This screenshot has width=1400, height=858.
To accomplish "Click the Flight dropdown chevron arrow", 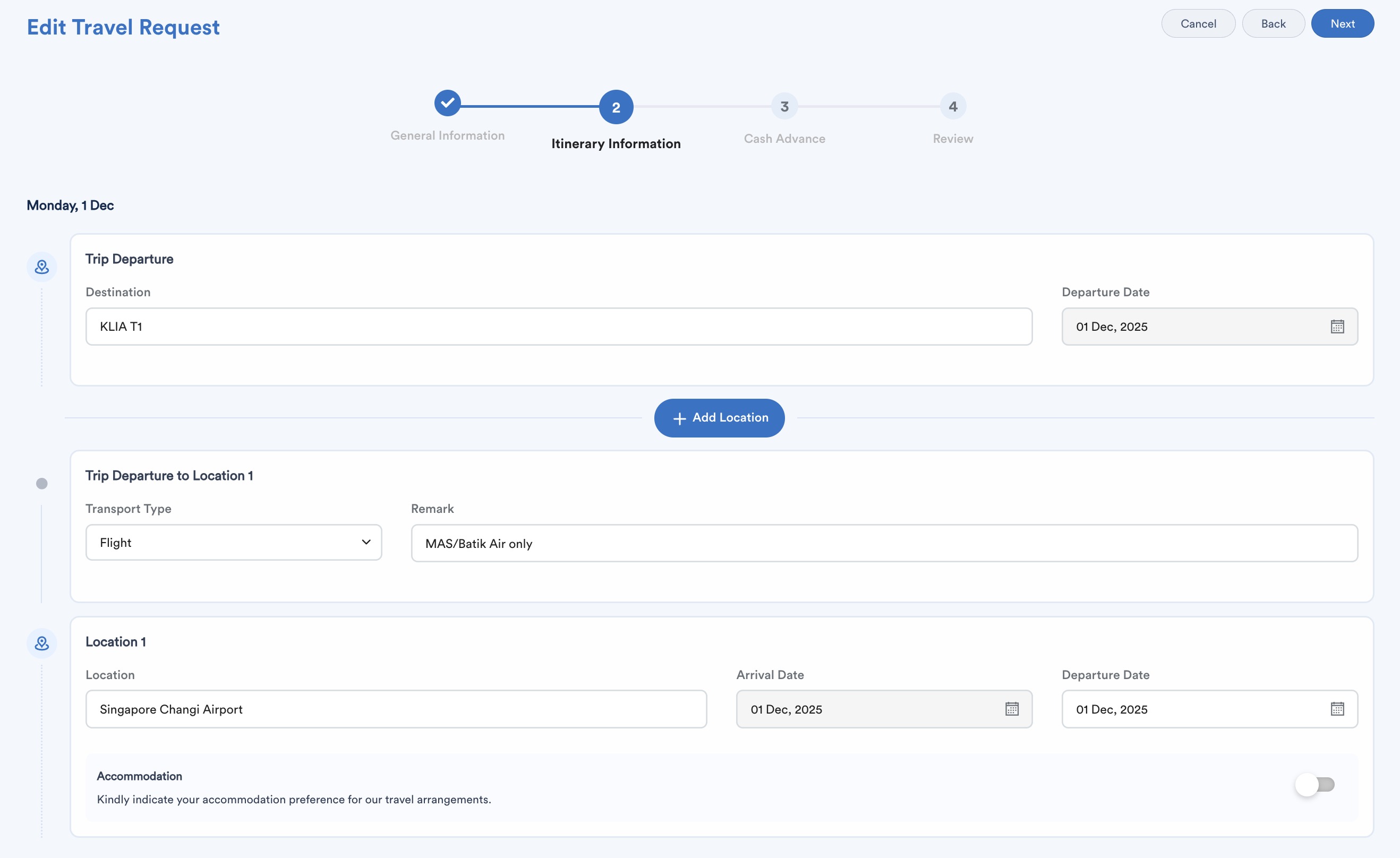I will pos(366,542).
